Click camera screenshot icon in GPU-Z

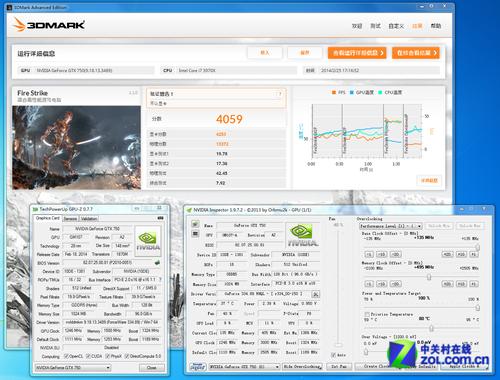[x=160, y=218]
